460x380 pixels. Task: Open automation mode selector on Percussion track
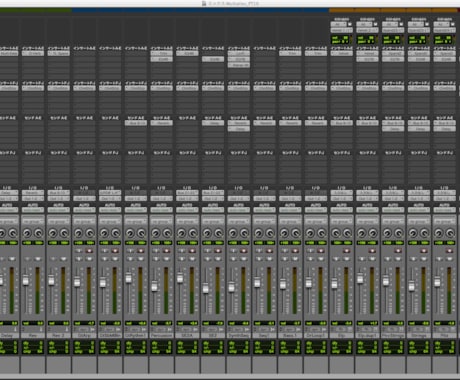tap(162, 210)
